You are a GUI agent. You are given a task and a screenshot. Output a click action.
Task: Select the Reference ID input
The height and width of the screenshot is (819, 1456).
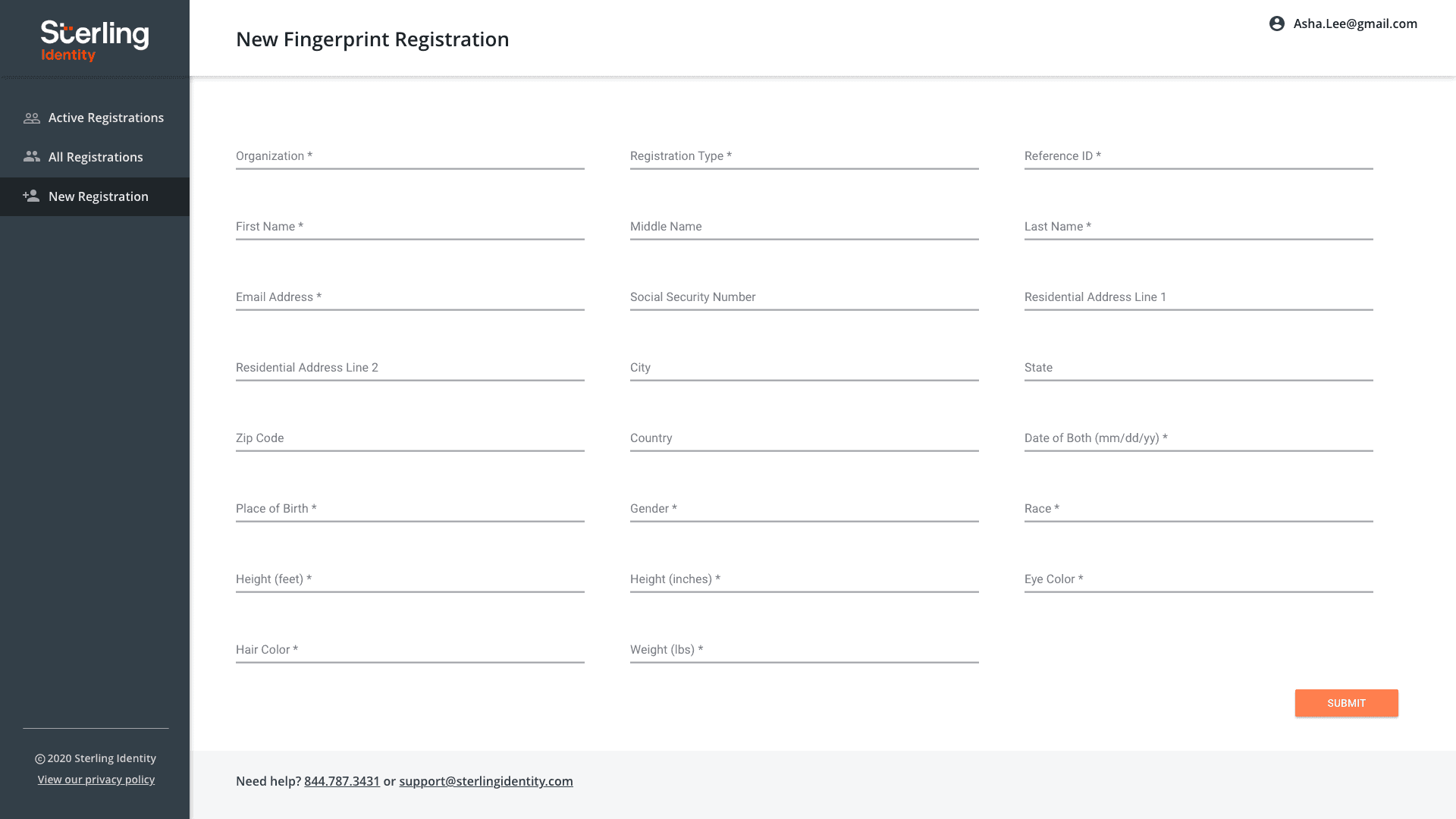1198,156
